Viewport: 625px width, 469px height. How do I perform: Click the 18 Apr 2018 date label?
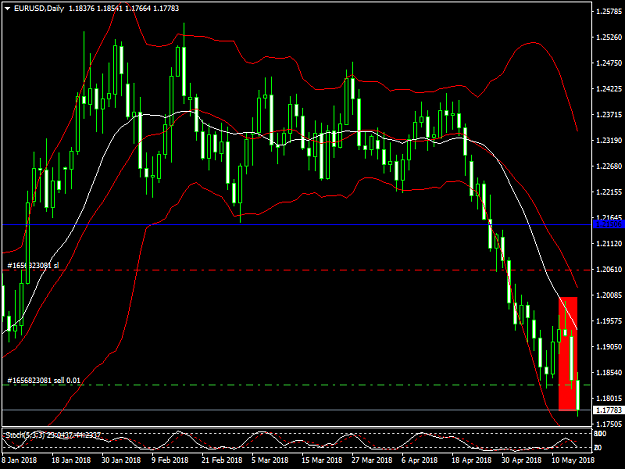tap(472, 460)
